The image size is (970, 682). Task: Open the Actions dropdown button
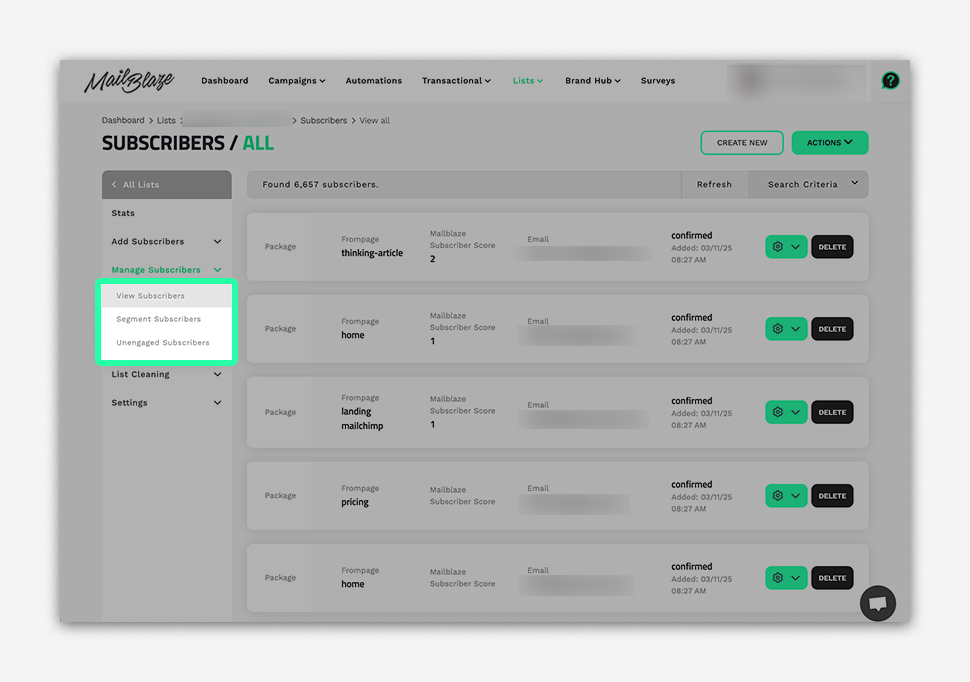(829, 143)
